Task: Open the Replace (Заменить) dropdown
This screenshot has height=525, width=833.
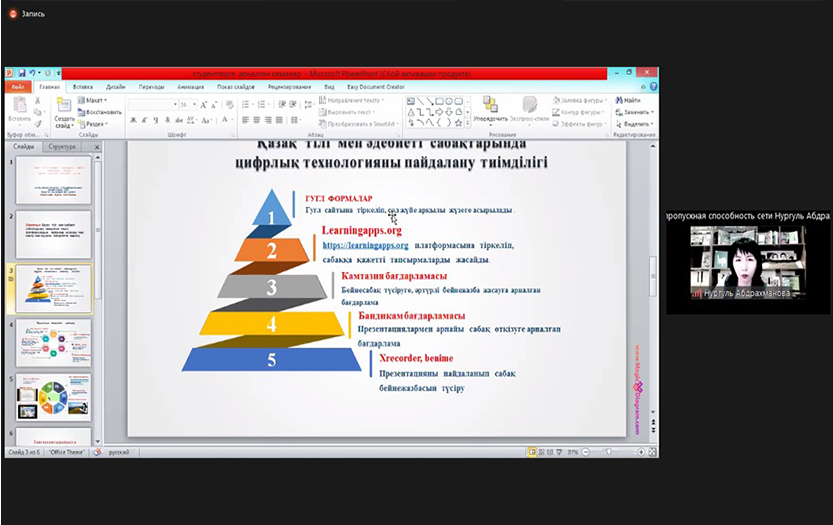Action: (x=635, y=112)
